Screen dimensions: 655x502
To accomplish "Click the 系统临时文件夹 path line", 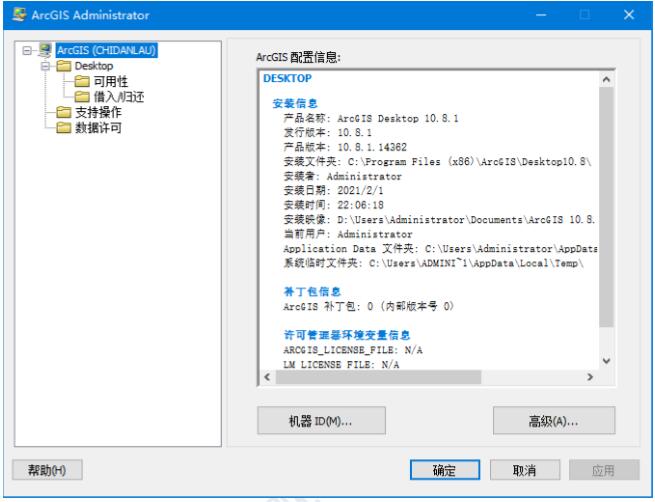I will [434, 263].
